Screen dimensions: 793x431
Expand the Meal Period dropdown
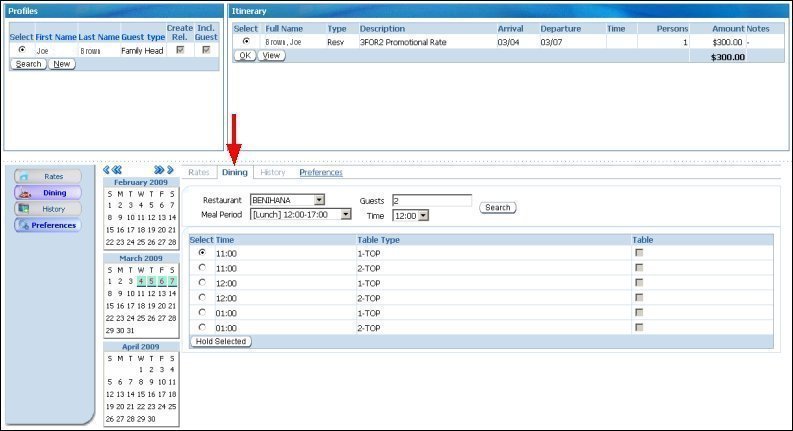point(346,215)
